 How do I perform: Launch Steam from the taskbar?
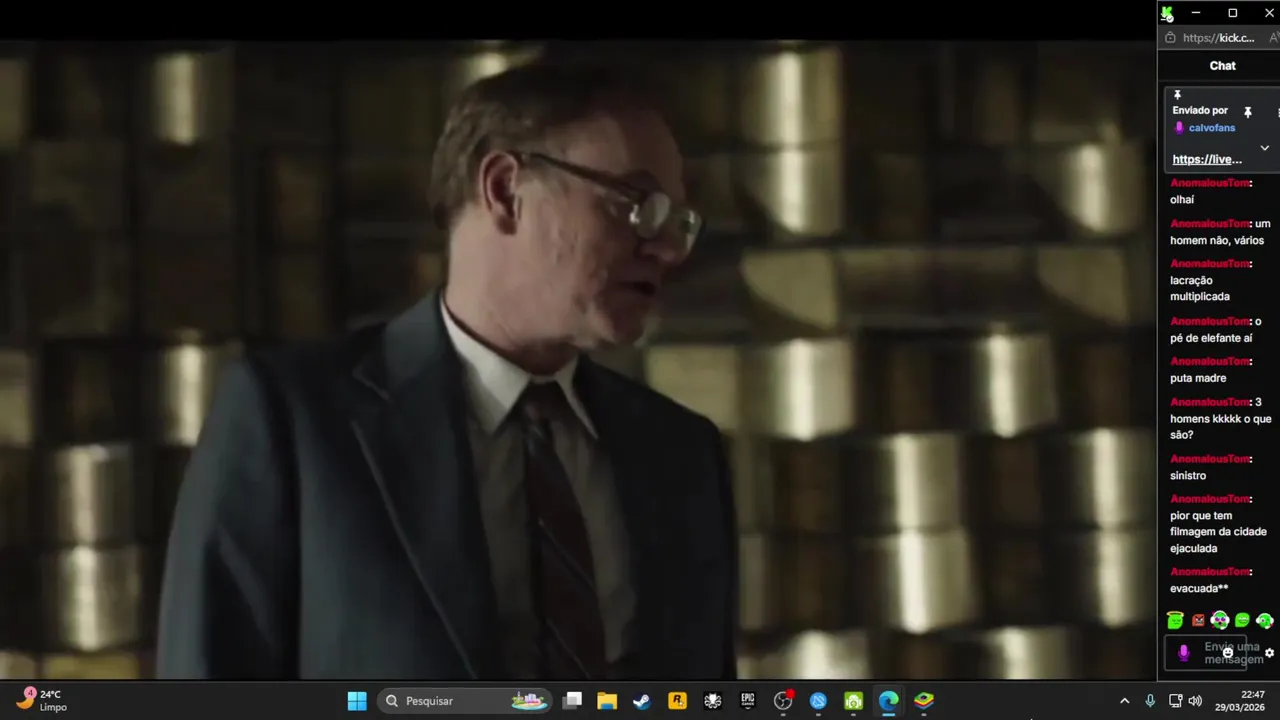642,701
